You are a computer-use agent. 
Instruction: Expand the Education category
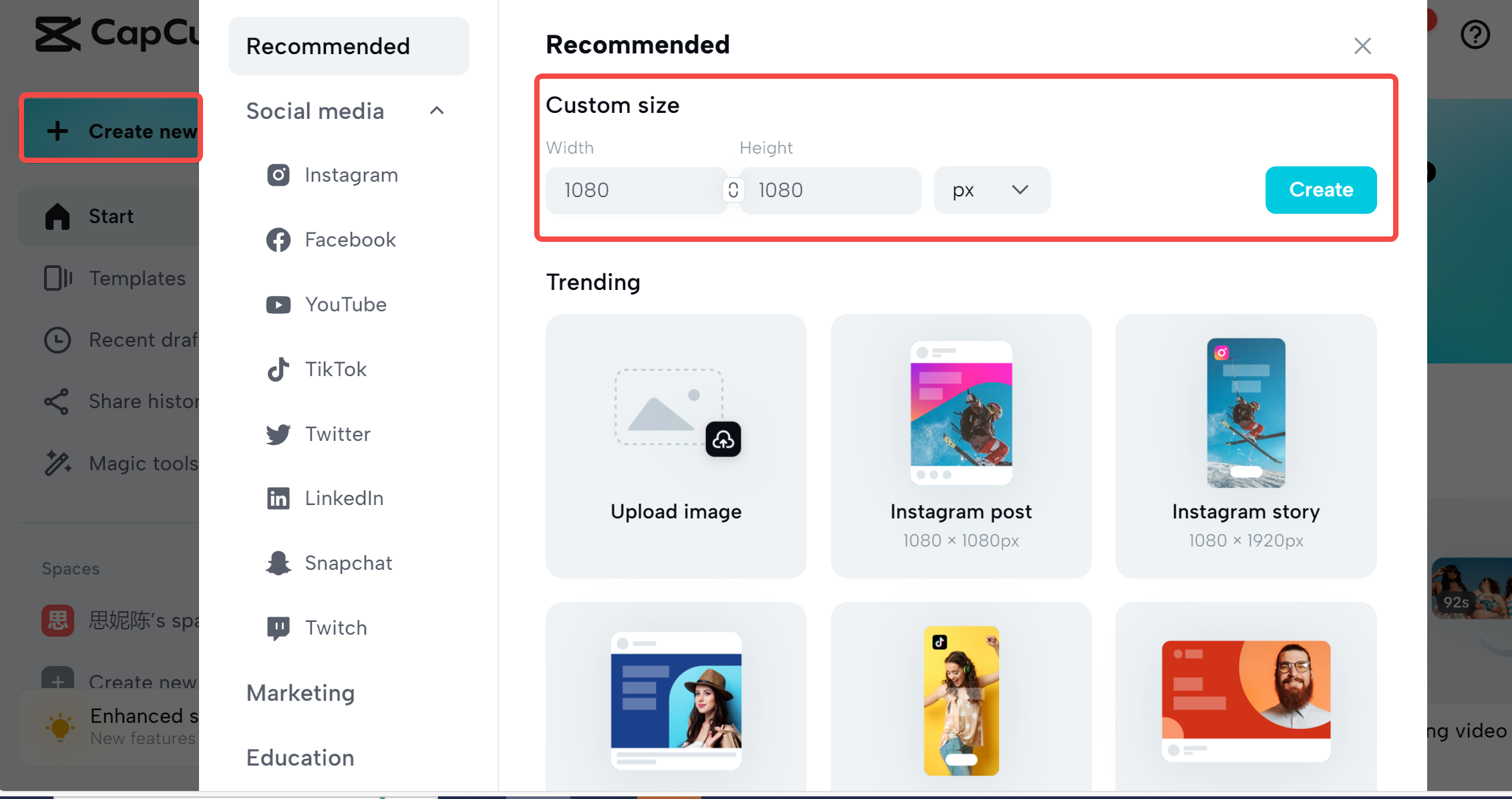[301, 758]
